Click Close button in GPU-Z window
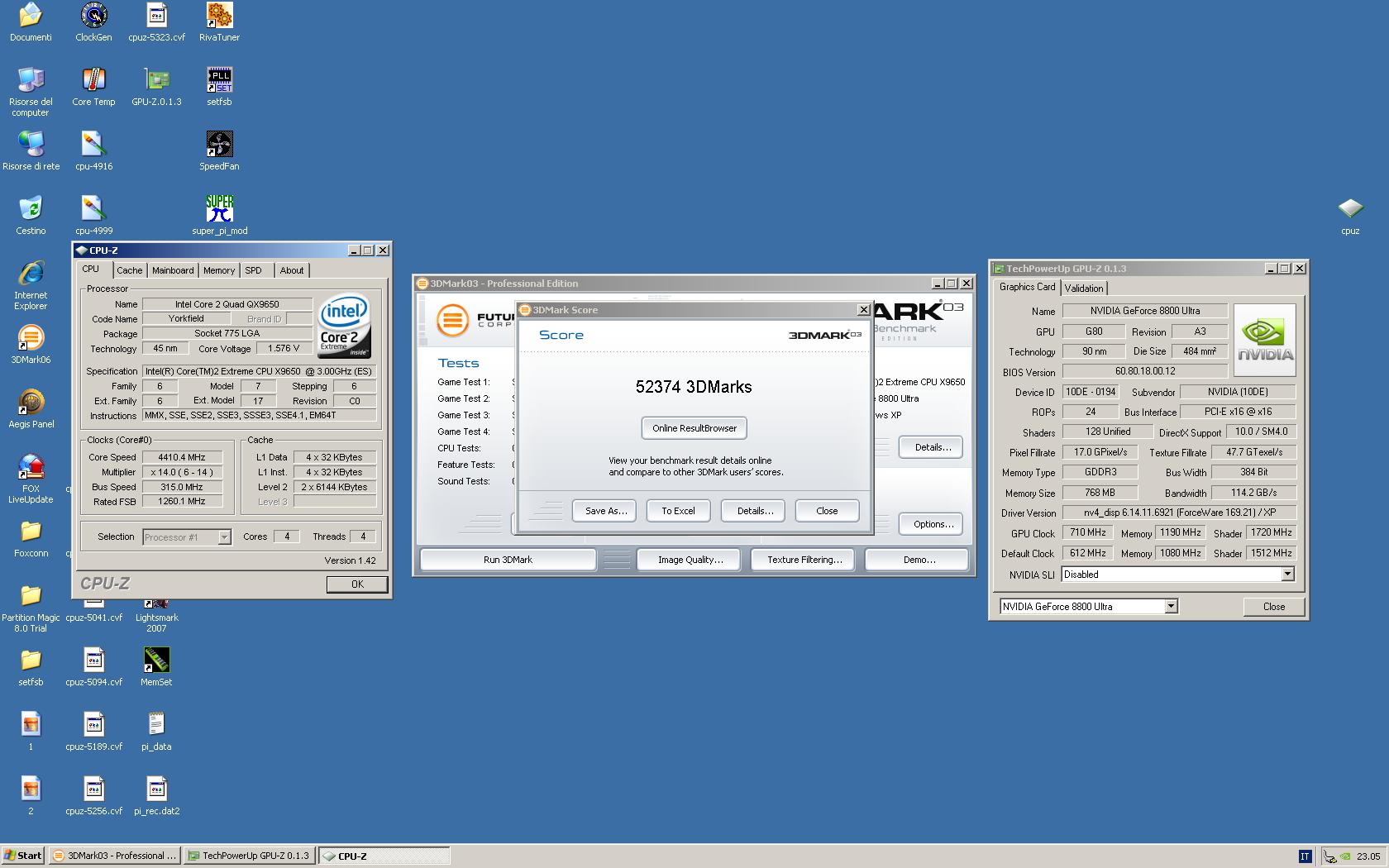The image size is (1389, 868). [1273, 607]
